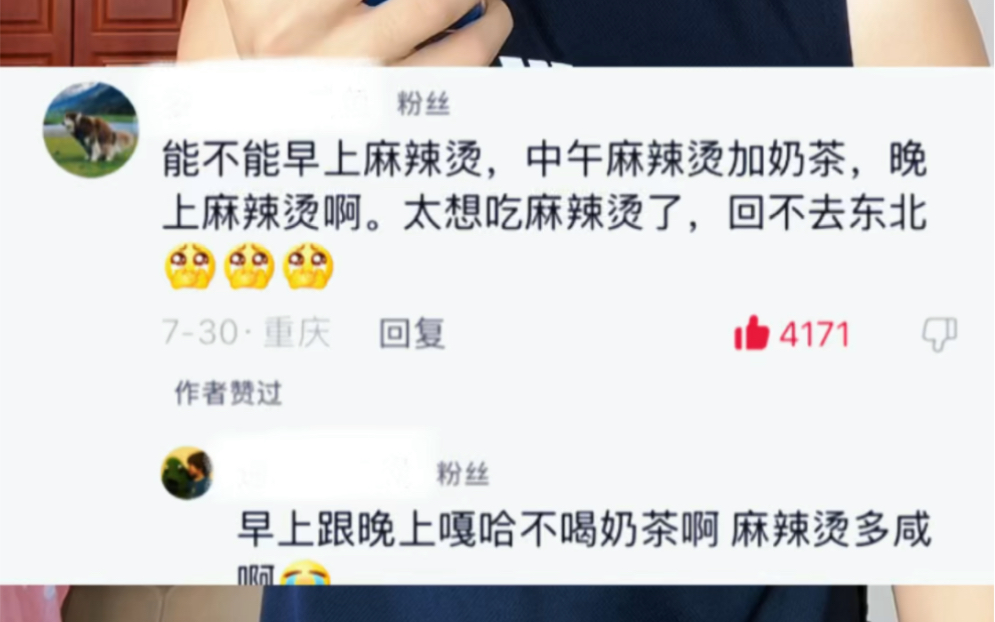Click the 4171 like count

pos(814,334)
